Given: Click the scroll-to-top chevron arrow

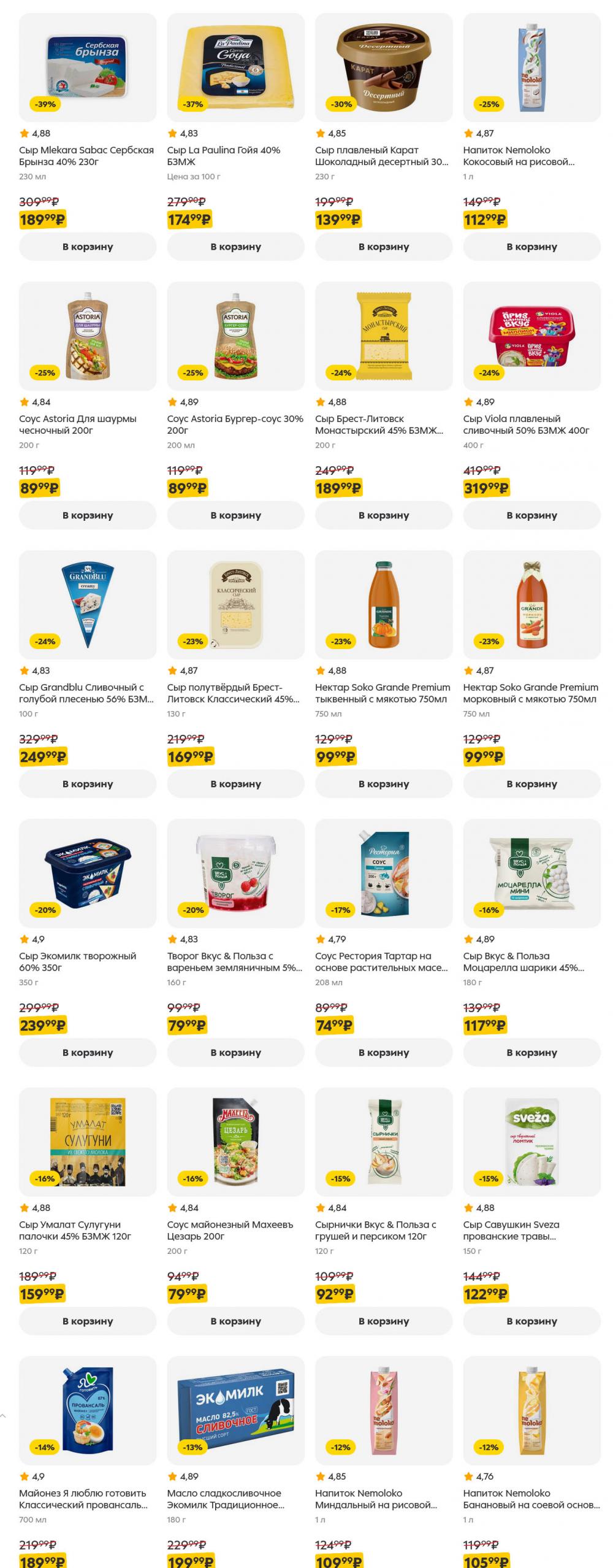Looking at the screenshot, I should (3, 1416).
